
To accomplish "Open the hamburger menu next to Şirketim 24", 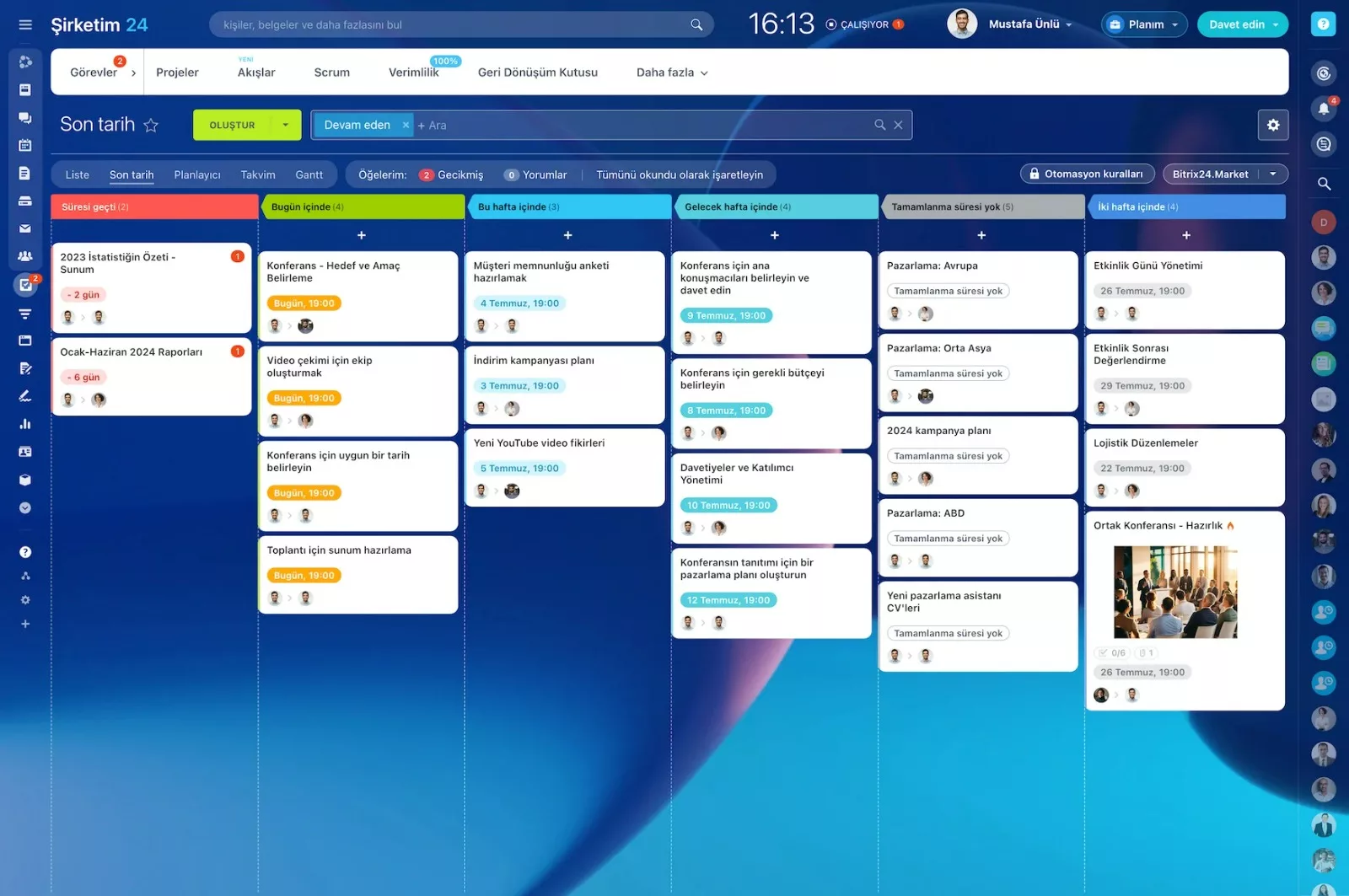I will (x=25, y=24).
